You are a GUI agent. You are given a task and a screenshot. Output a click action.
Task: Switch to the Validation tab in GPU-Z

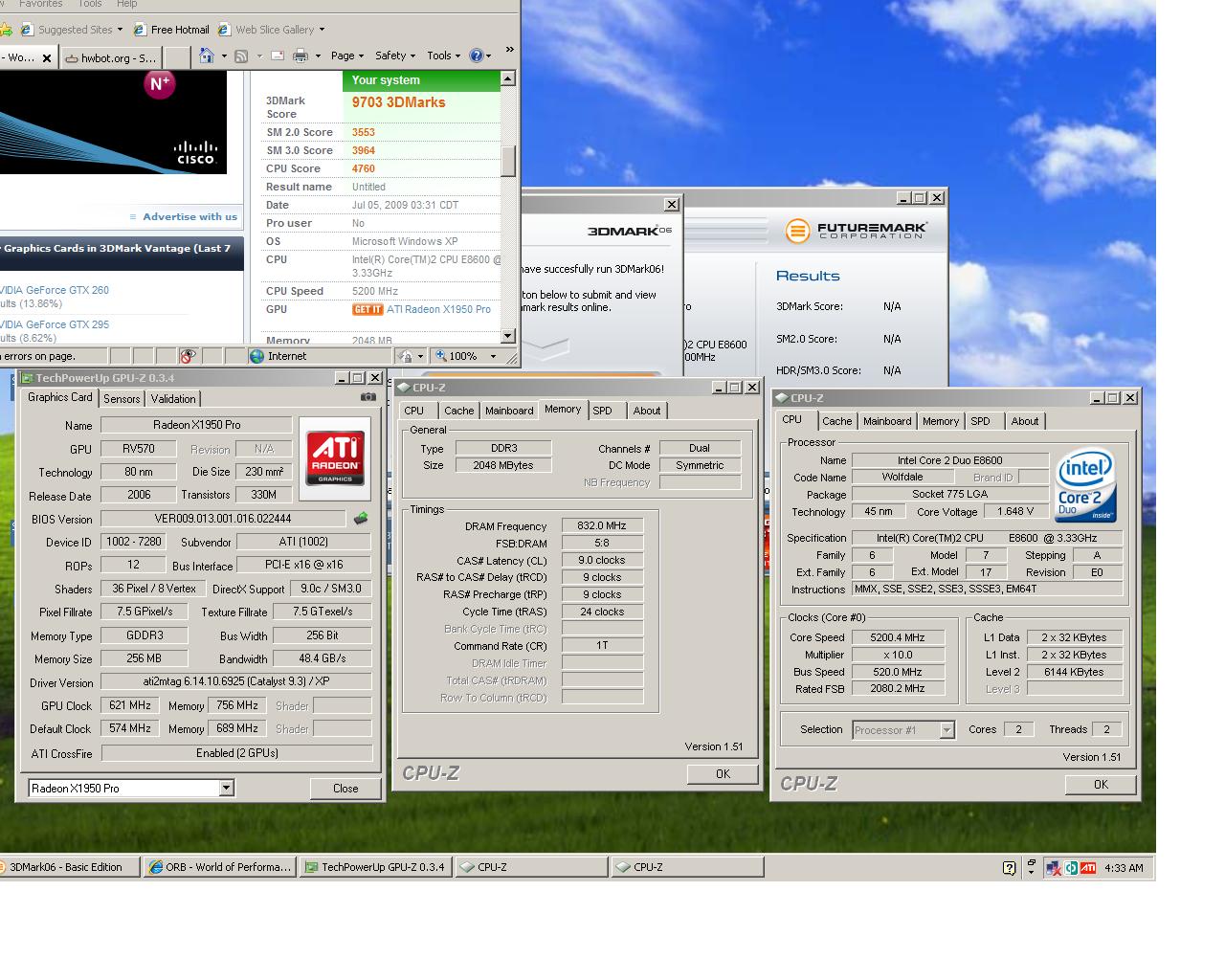click(x=173, y=399)
